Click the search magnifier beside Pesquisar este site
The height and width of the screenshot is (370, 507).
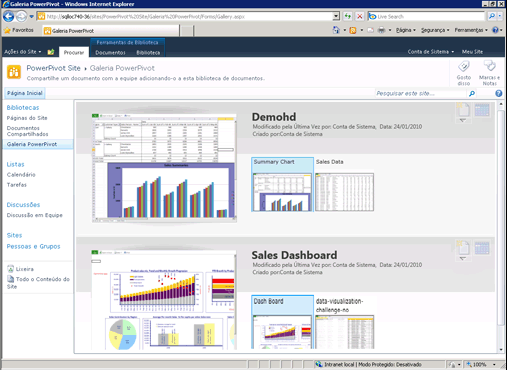pyautogui.click(x=472, y=94)
